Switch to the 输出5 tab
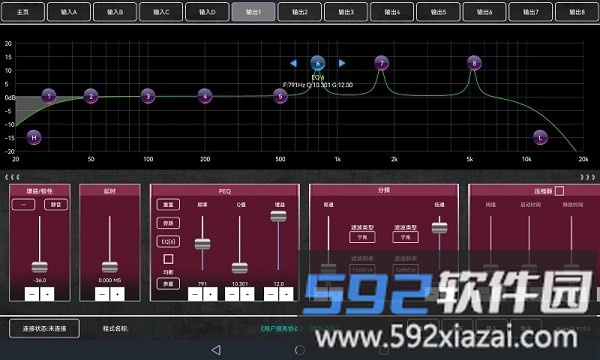This screenshot has width=600, height=360. pyautogui.click(x=438, y=12)
